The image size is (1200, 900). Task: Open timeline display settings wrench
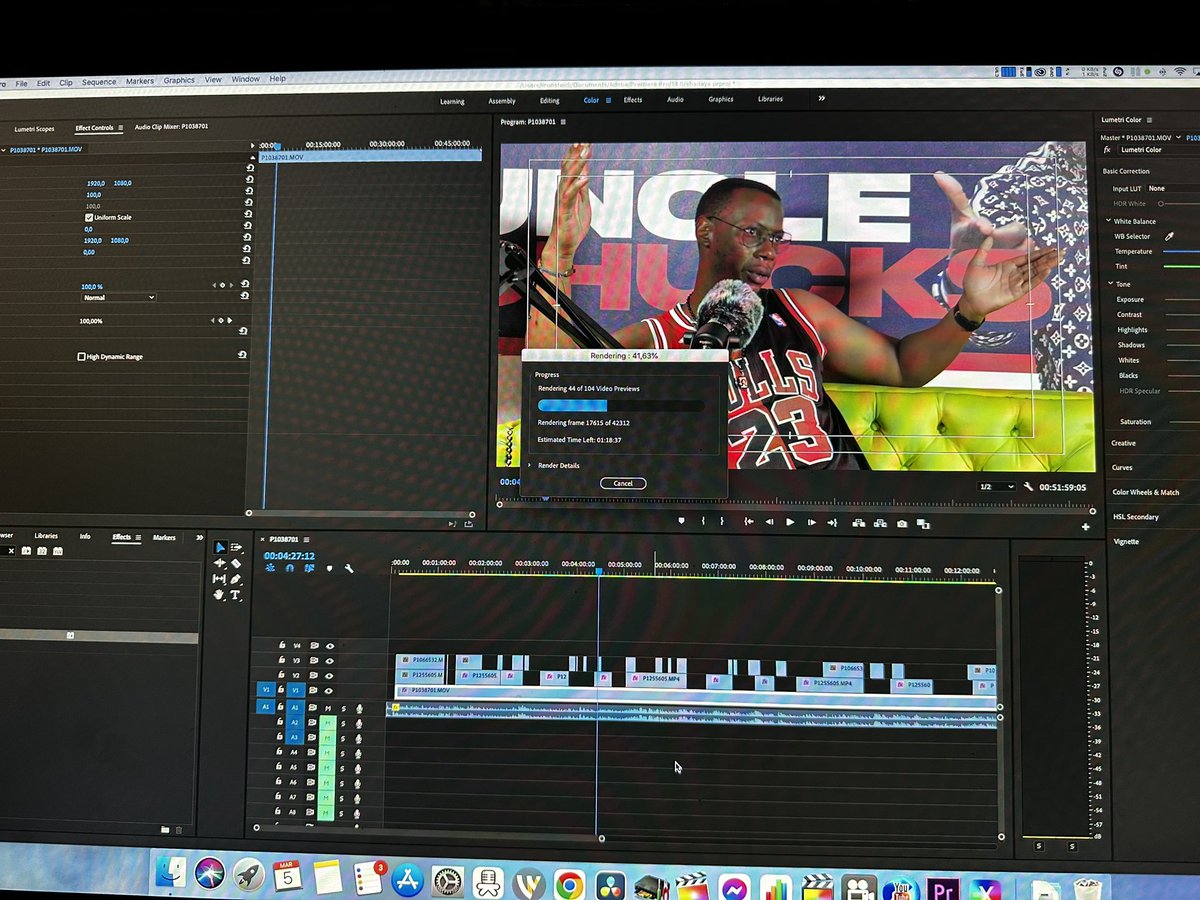click(349, 568)
